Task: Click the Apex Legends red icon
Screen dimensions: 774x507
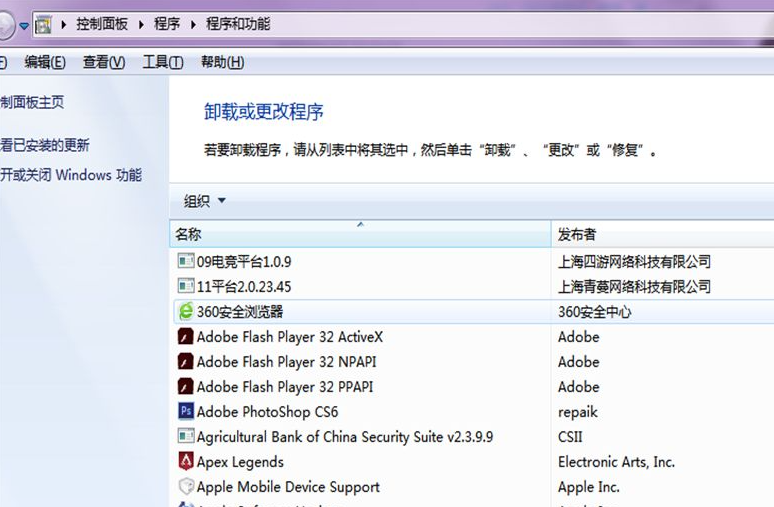Action: point(186,461)
